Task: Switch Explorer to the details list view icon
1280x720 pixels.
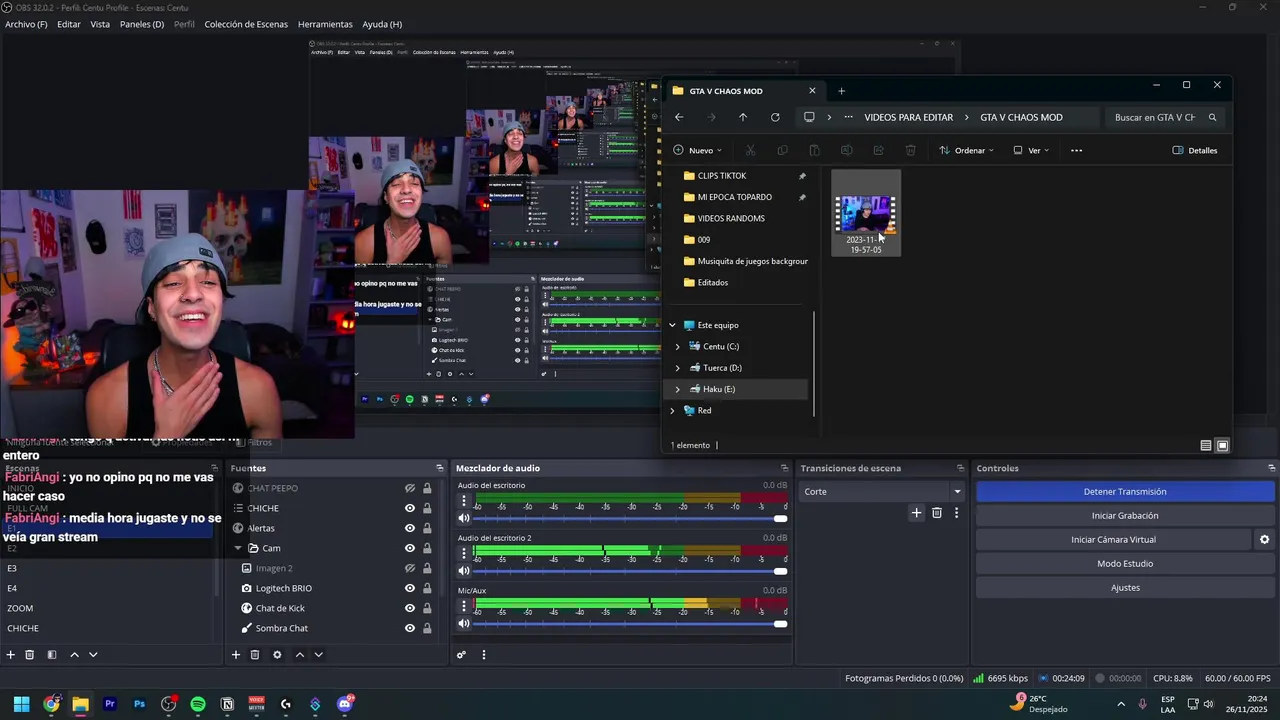Action: point(1206,445)
